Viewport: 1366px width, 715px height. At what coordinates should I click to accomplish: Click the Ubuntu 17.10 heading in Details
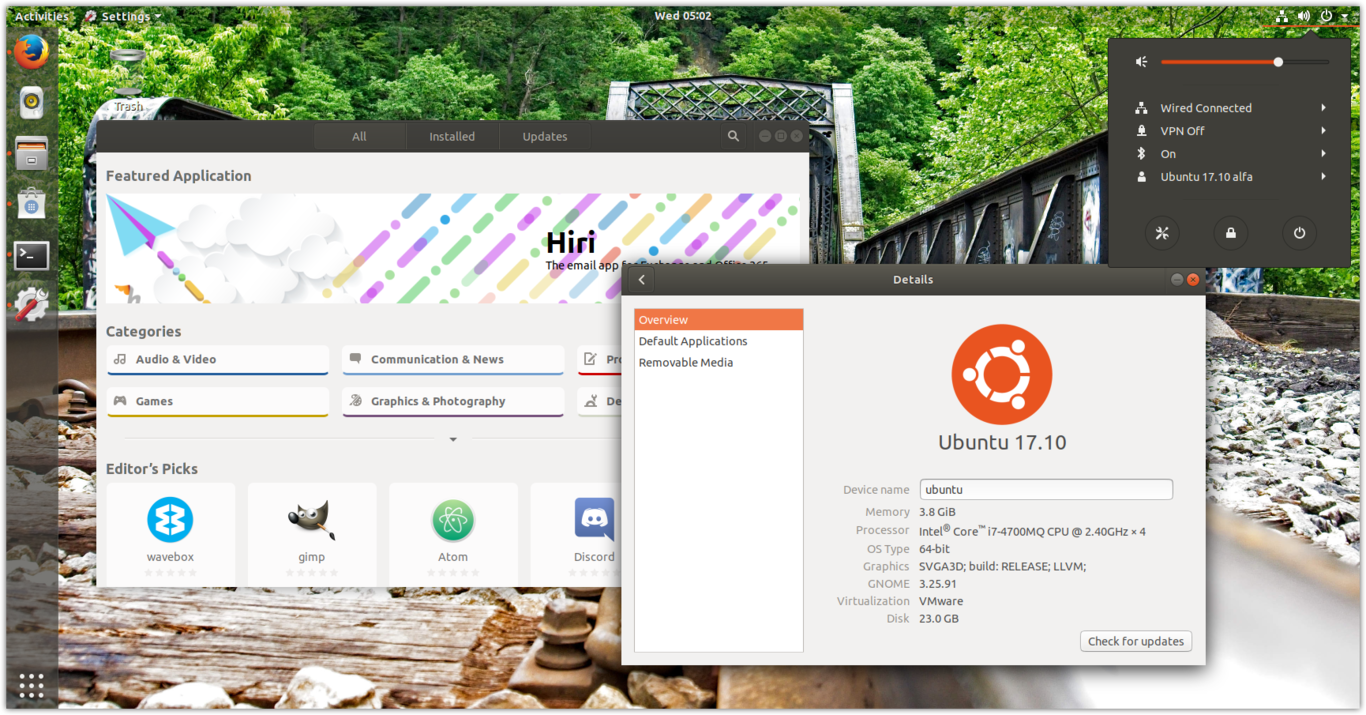pos(1002,442)
